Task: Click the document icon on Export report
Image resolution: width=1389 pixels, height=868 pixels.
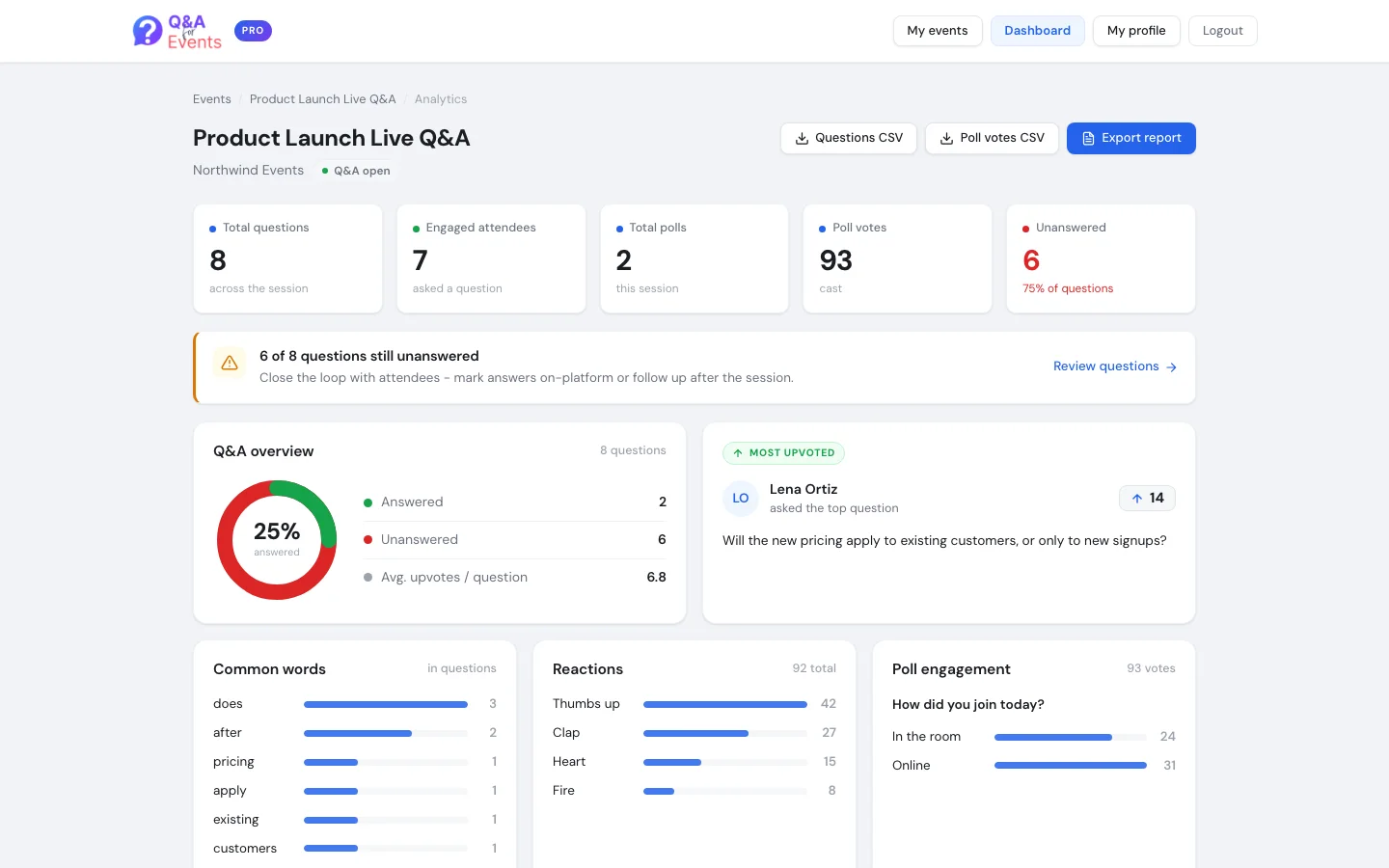Action: pos(1088,139)
